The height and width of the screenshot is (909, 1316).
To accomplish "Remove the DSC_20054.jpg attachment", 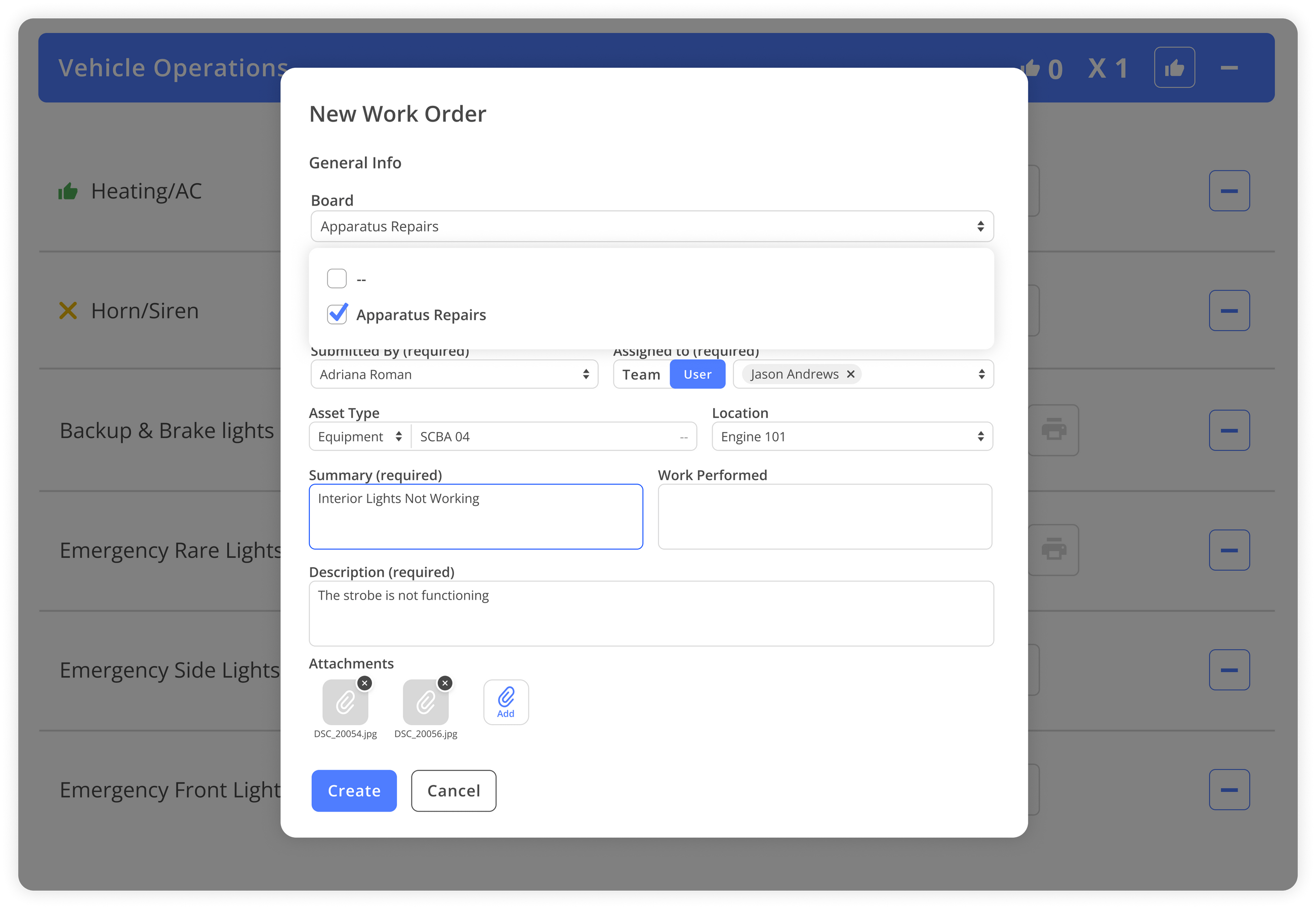I will pyautogui.click(x=365, y=683).
